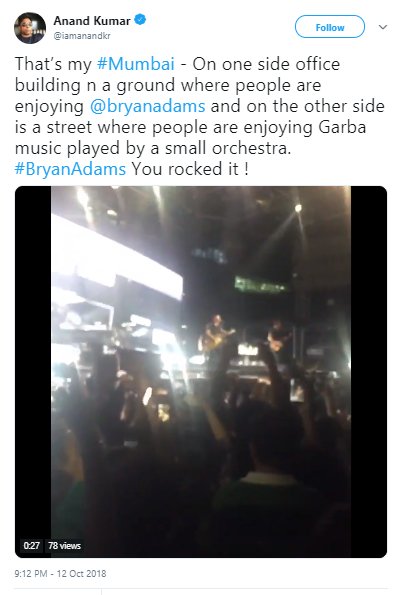Click the left guitarist in the video

[217, 336]
